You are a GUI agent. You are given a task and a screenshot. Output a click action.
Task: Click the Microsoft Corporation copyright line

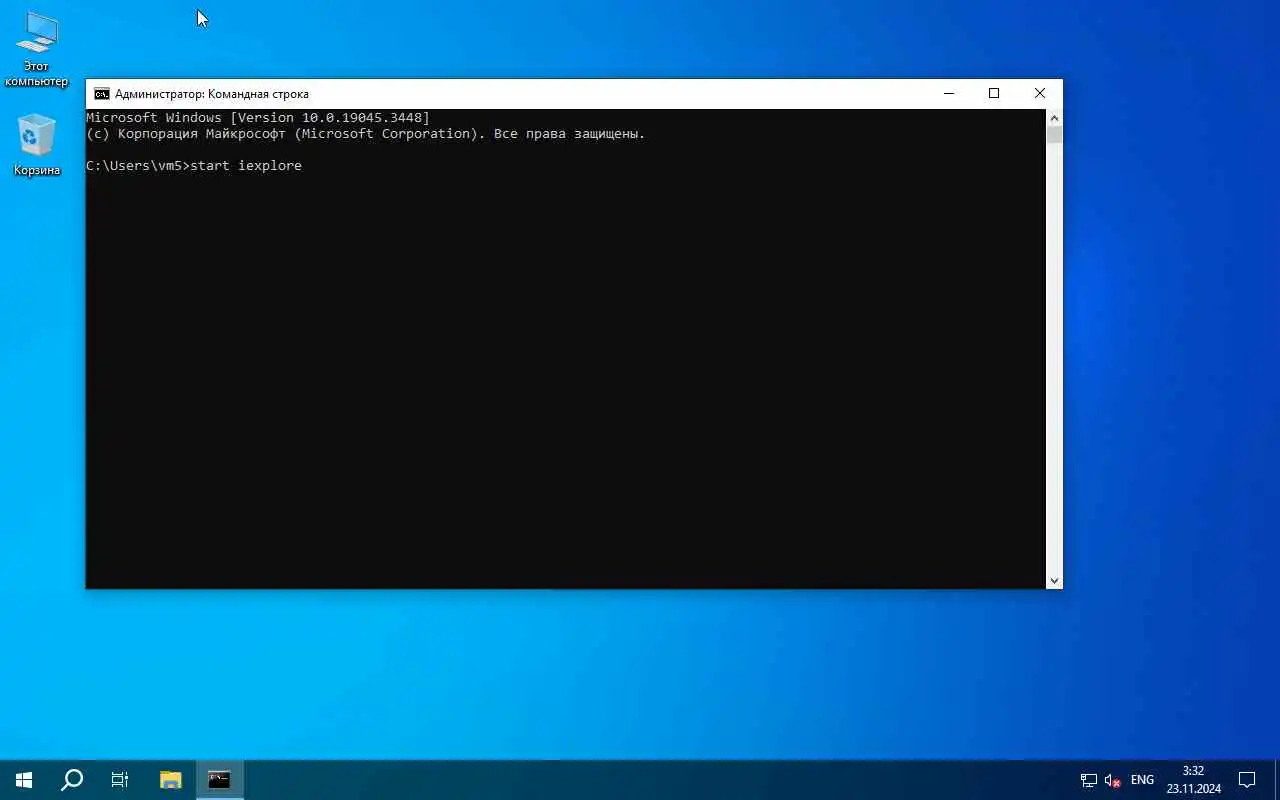366,134
